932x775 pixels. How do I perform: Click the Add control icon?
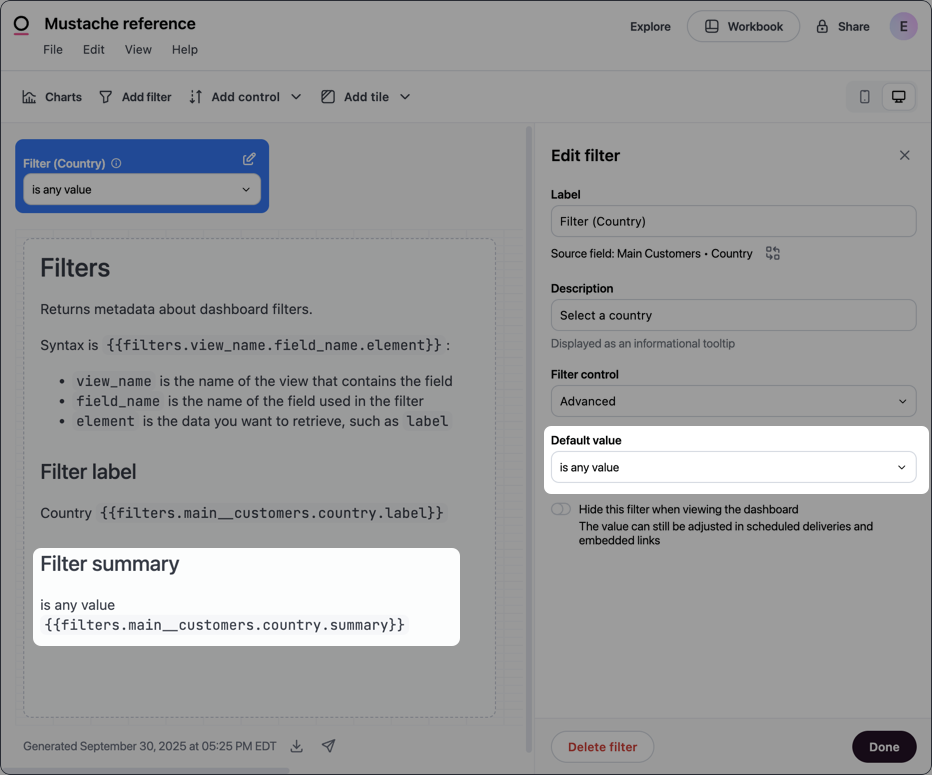[196, 96]
